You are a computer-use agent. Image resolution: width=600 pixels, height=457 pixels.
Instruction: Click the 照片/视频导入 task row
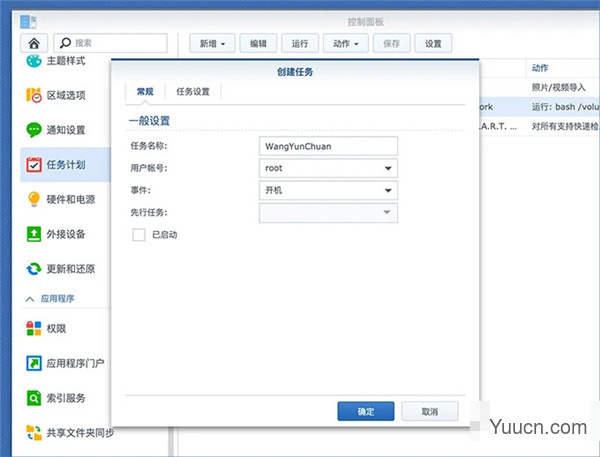[540, 88]
